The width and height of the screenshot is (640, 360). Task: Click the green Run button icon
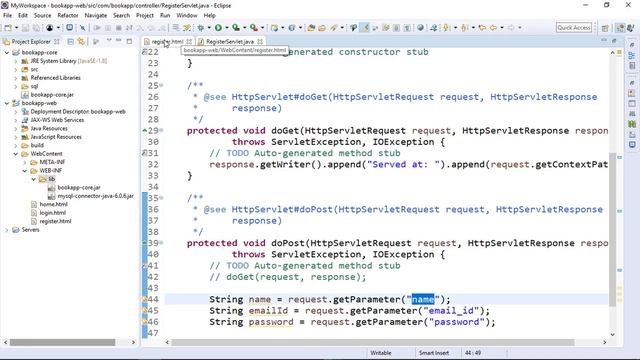pos(218,28)
